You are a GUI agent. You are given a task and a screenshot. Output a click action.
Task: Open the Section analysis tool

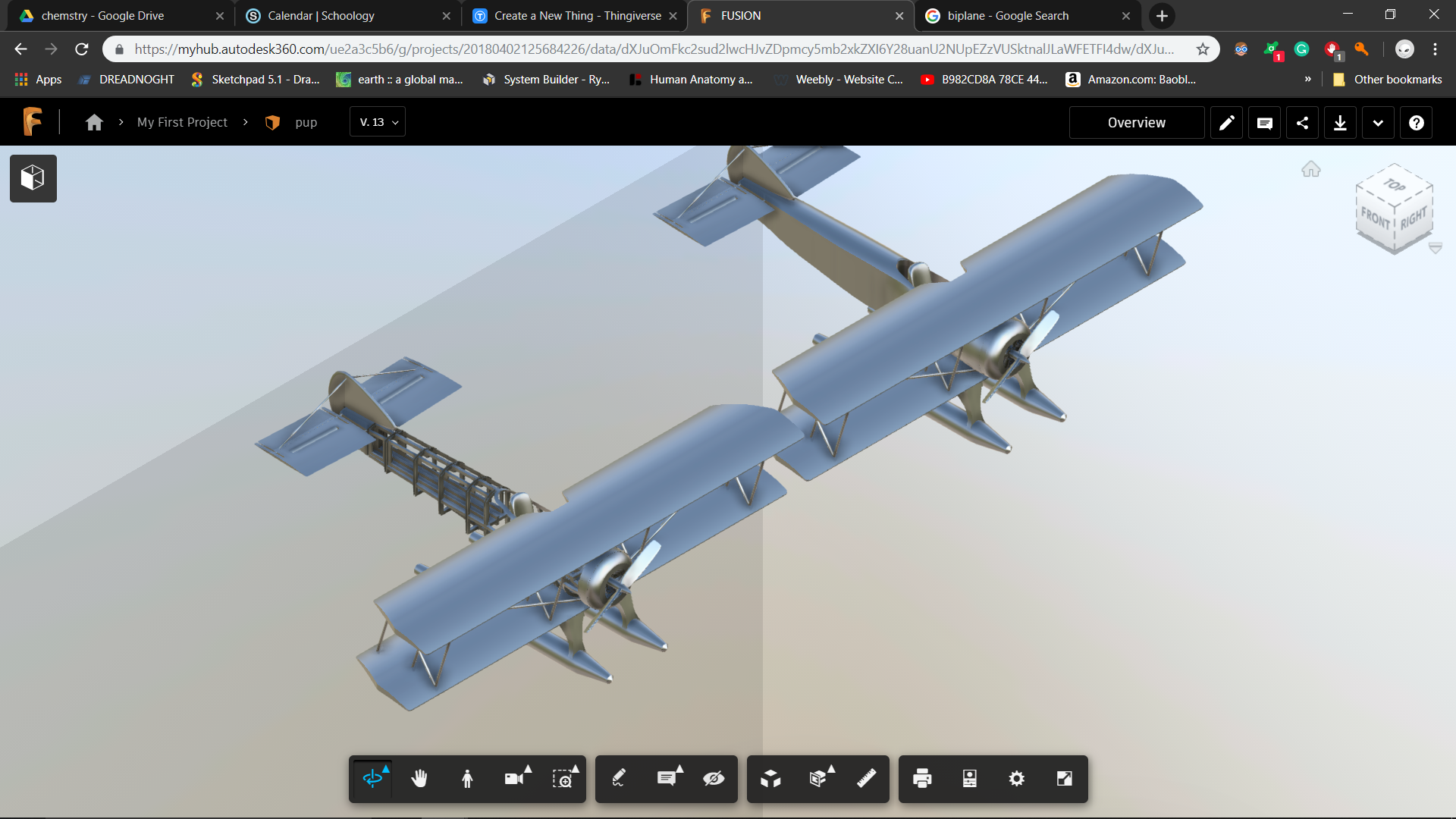pos(819,778)
